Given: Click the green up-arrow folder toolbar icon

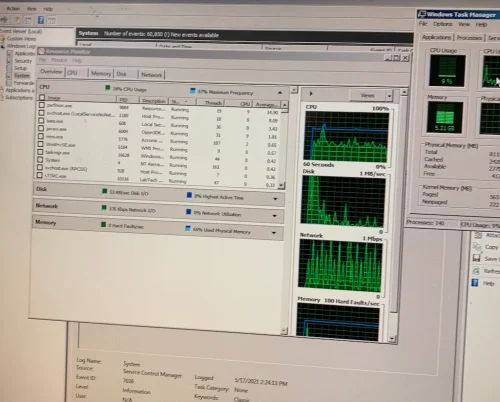Looking at the screenshot, I should click(17, 20).
